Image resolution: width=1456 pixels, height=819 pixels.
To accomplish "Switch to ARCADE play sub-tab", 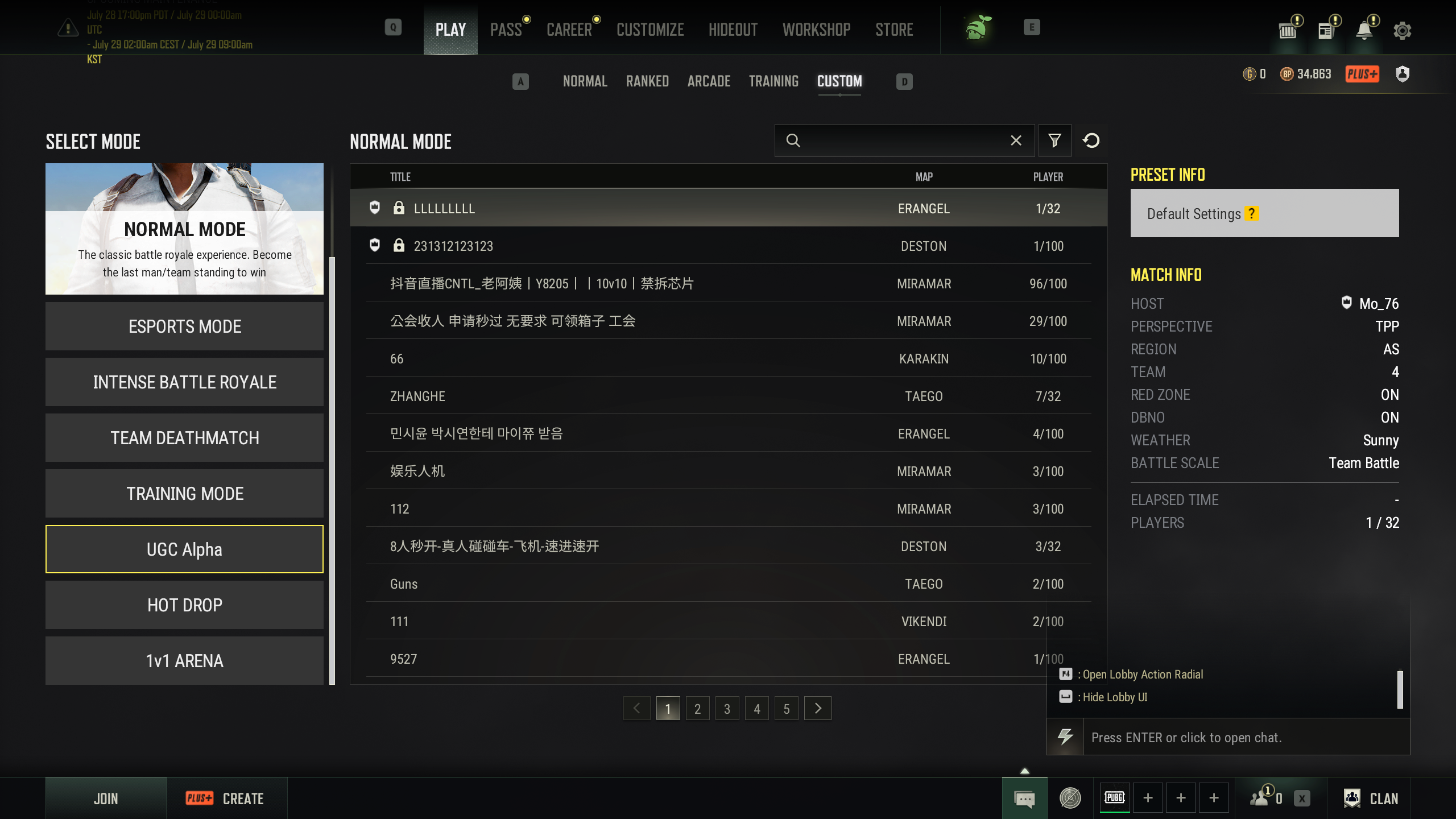I will click(709, 81).
